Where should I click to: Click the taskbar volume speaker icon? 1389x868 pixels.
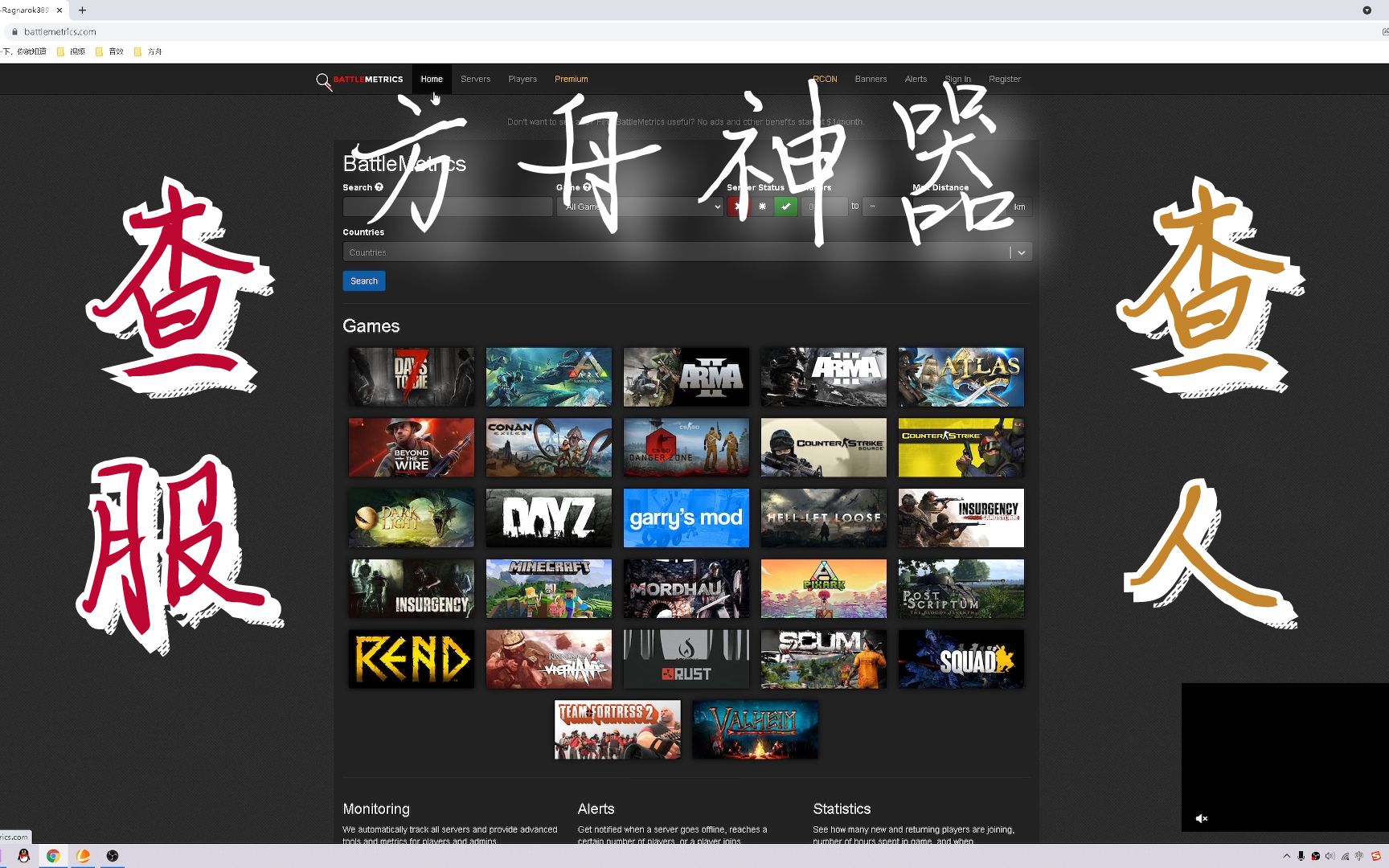pyautogui.click(x=1330, y=856)
